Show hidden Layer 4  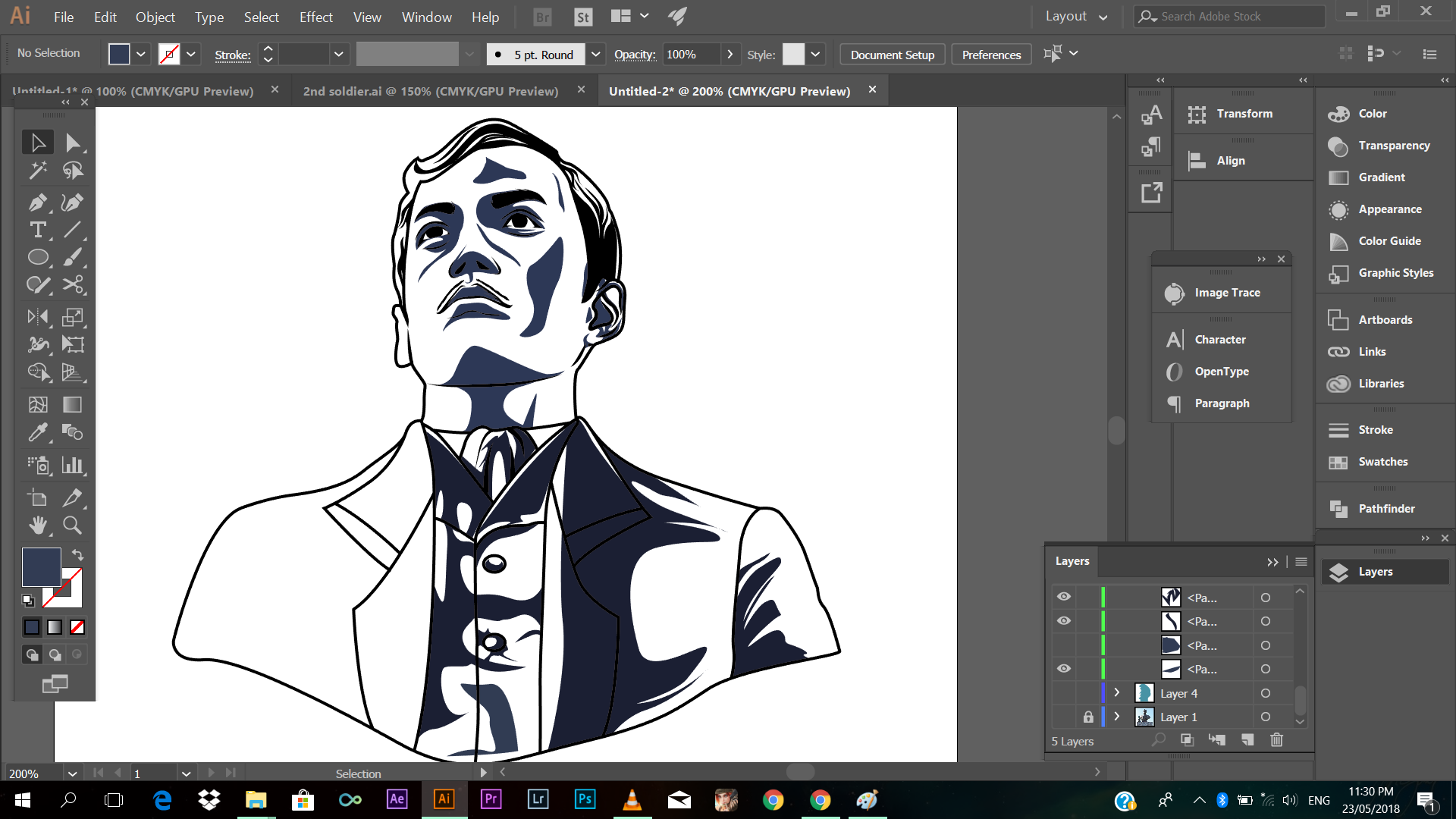pyautogui.click(x=1064, y=693)
